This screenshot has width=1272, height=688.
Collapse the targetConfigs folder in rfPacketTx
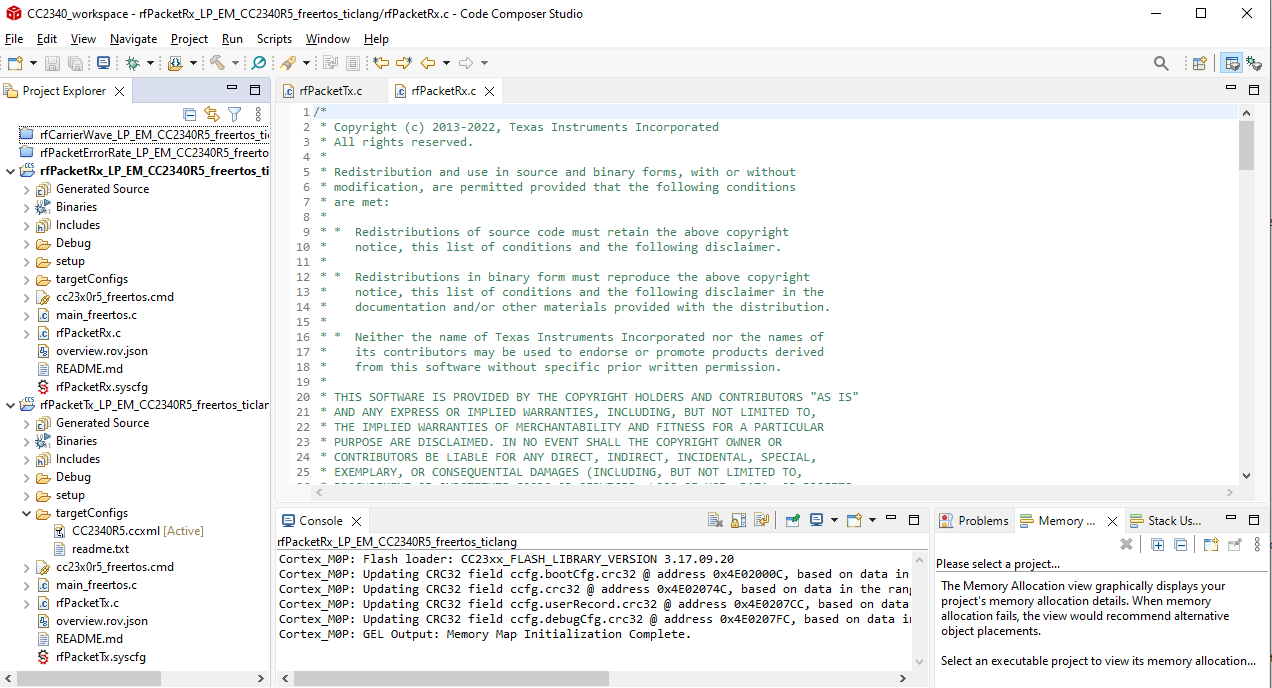(x=27, y=513)
